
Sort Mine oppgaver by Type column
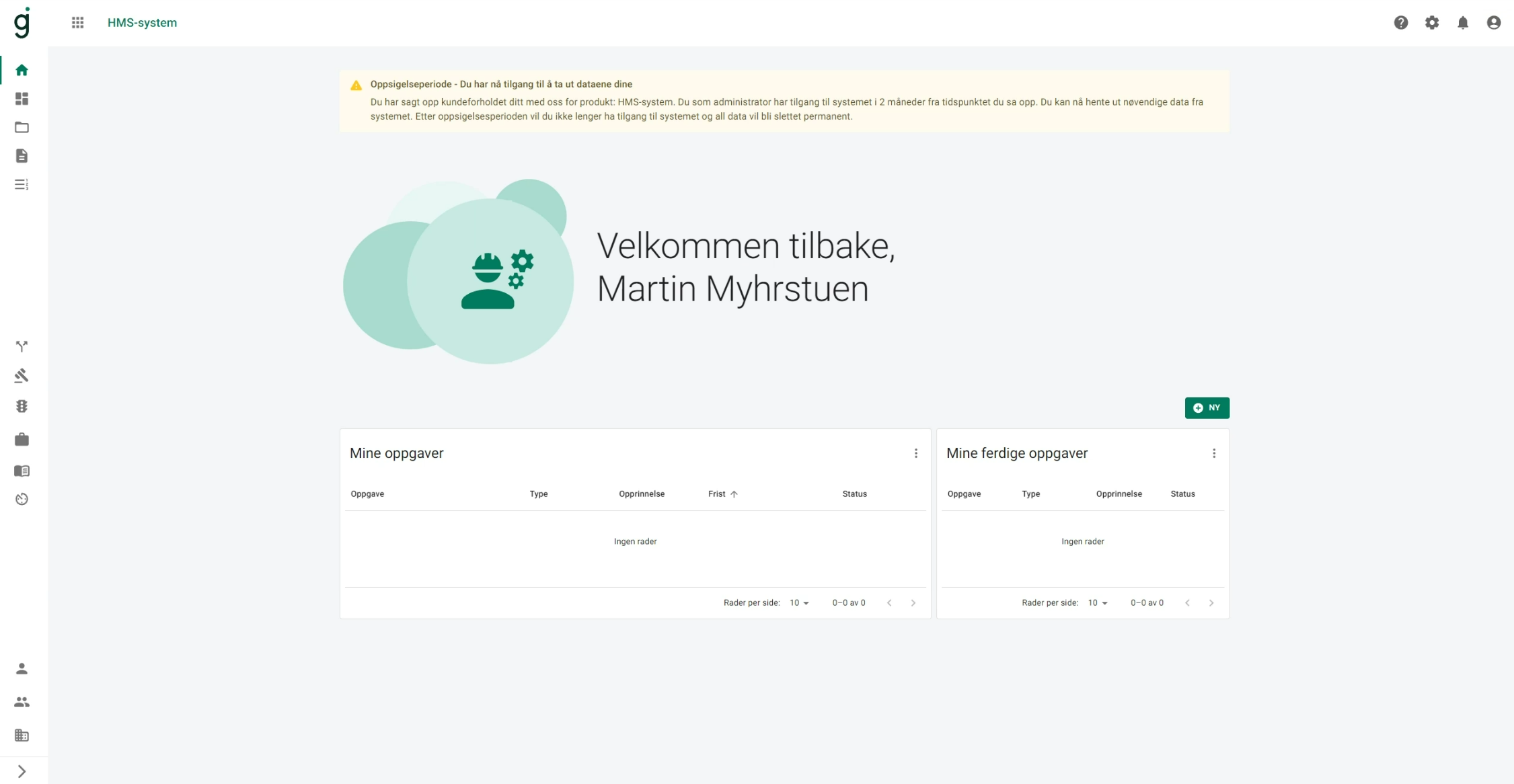point(538,494)
